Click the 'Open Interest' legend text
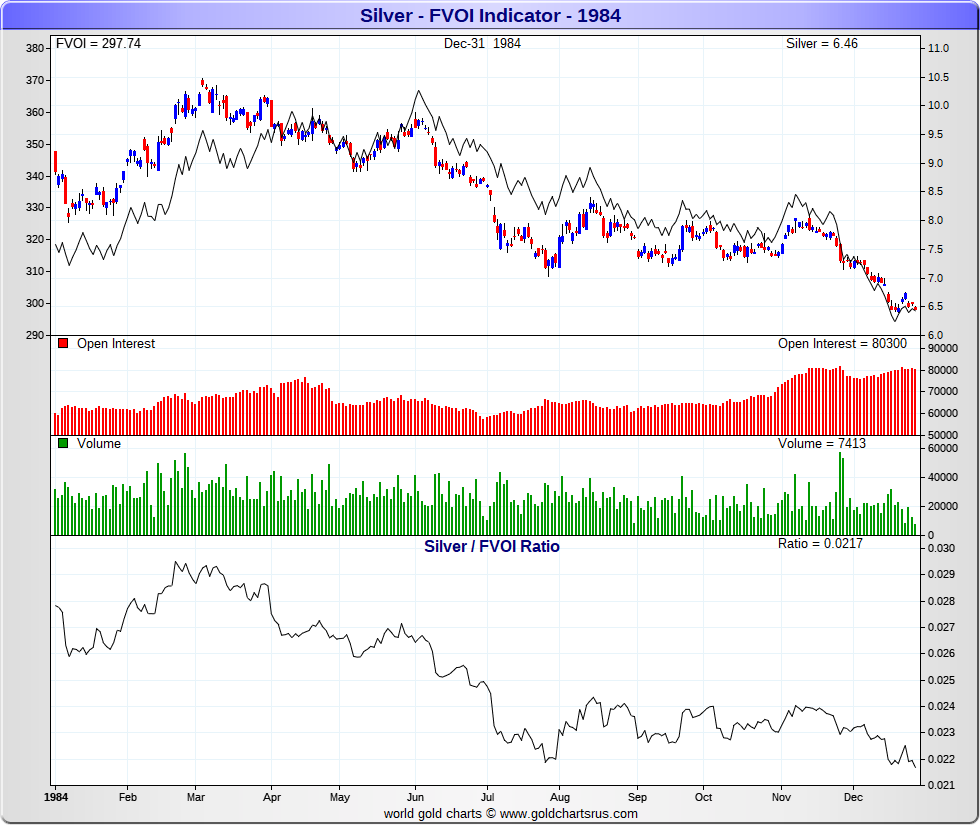This screenshot has width=980, height=825. pyautogui.click(x=116, y=343)
